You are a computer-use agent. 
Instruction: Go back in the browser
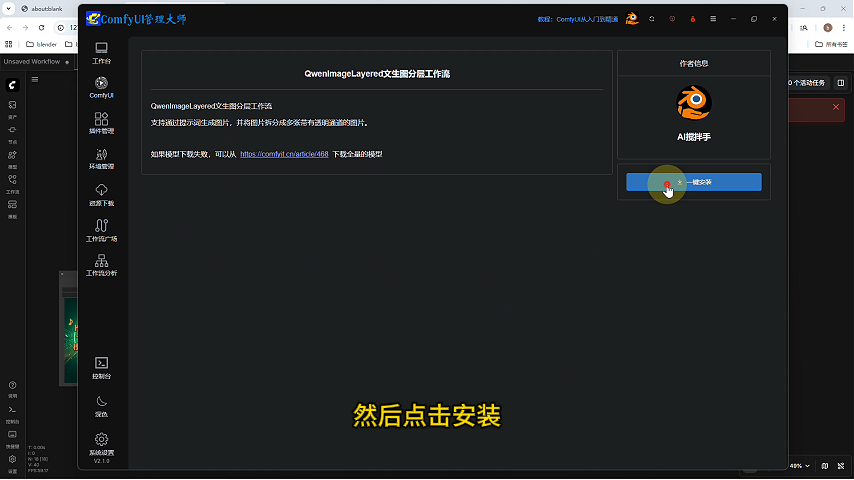(9, 27)
